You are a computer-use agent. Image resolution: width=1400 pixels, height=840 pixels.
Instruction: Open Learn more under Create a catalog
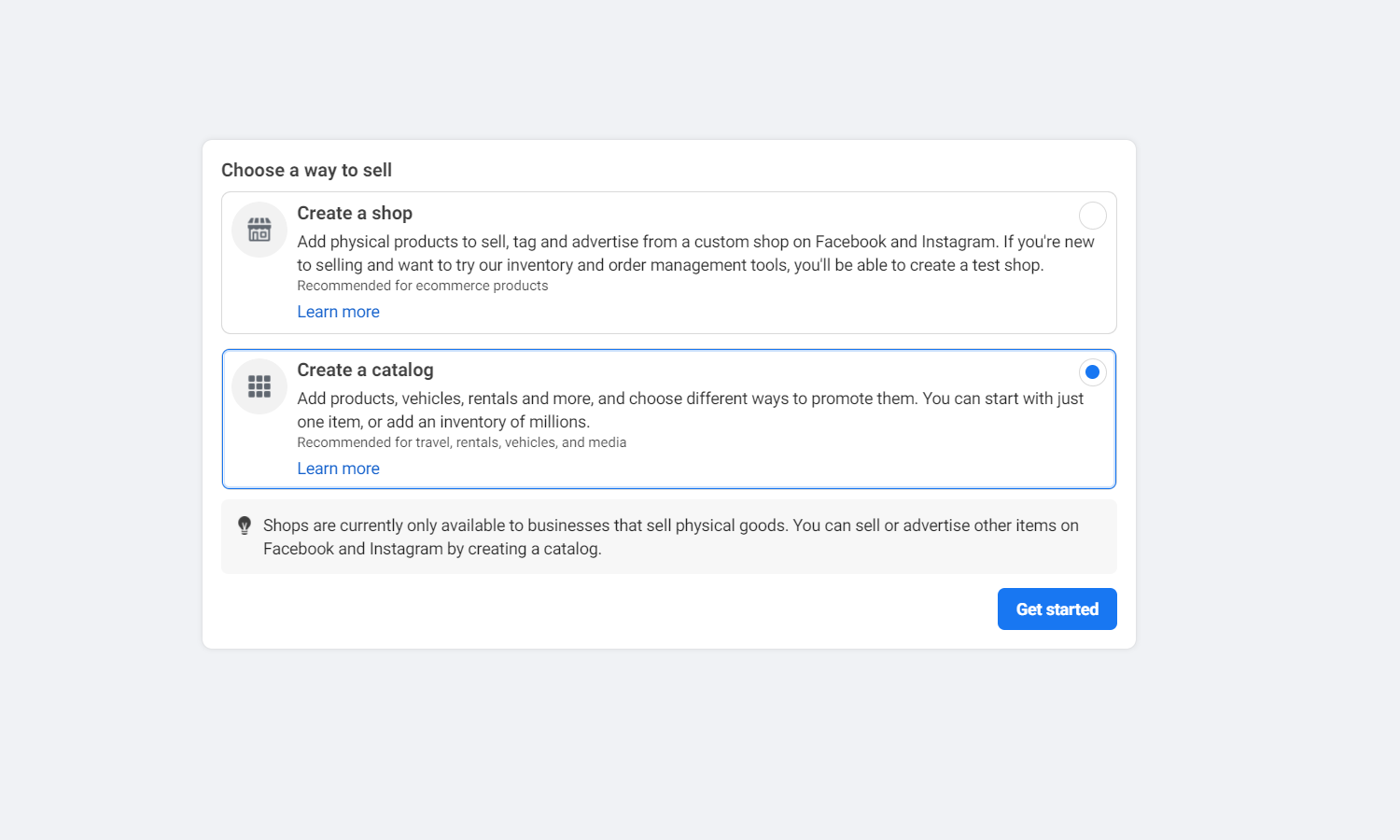tap(338, 469)
